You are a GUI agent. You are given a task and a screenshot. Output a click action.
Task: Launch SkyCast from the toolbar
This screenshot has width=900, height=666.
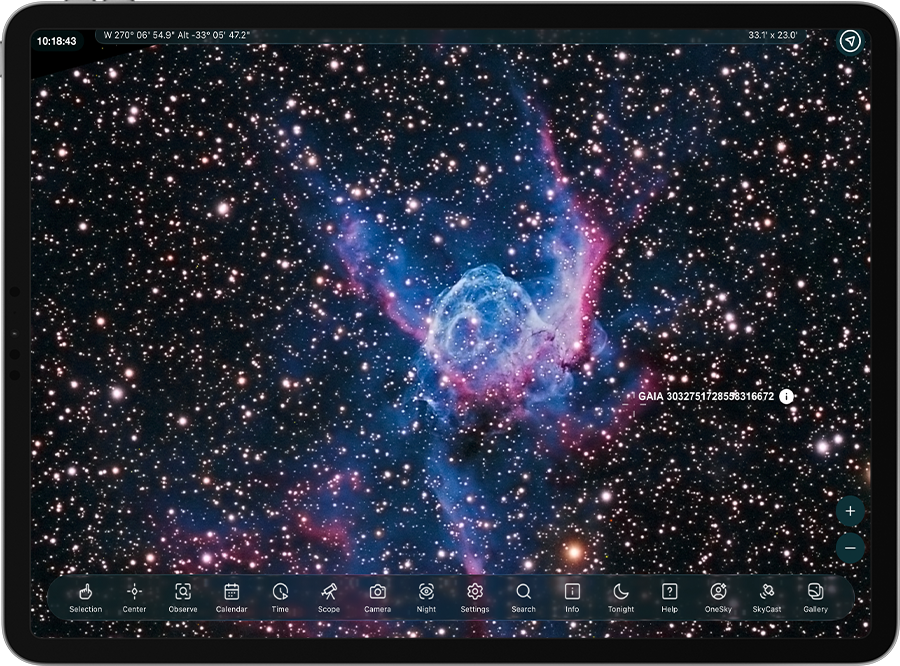[x=767, y=596]
